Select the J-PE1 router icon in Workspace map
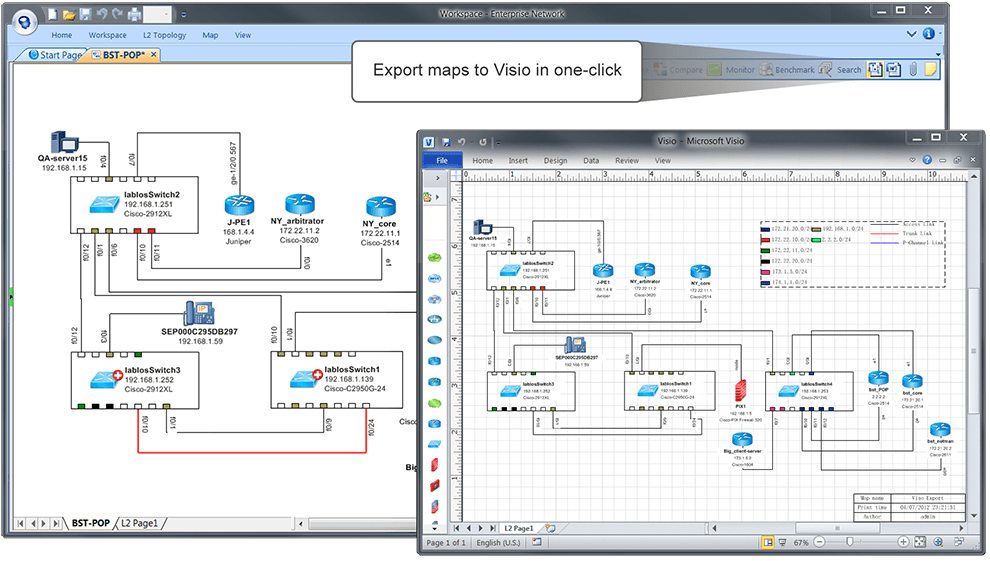This screenshot has width=990, height=561. [x=239, y=205]
